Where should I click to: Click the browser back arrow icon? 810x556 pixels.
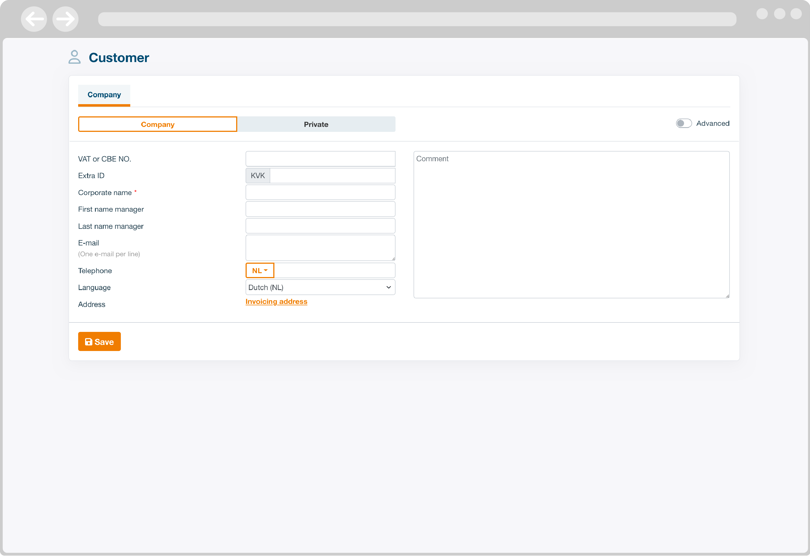pyautogui.click(x=34, y=19)
